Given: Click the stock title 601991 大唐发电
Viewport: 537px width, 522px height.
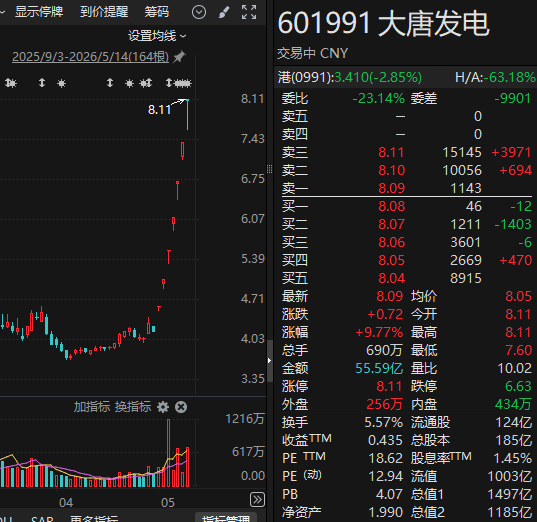Looking at the screenshot, I should (x=383, y=24).
